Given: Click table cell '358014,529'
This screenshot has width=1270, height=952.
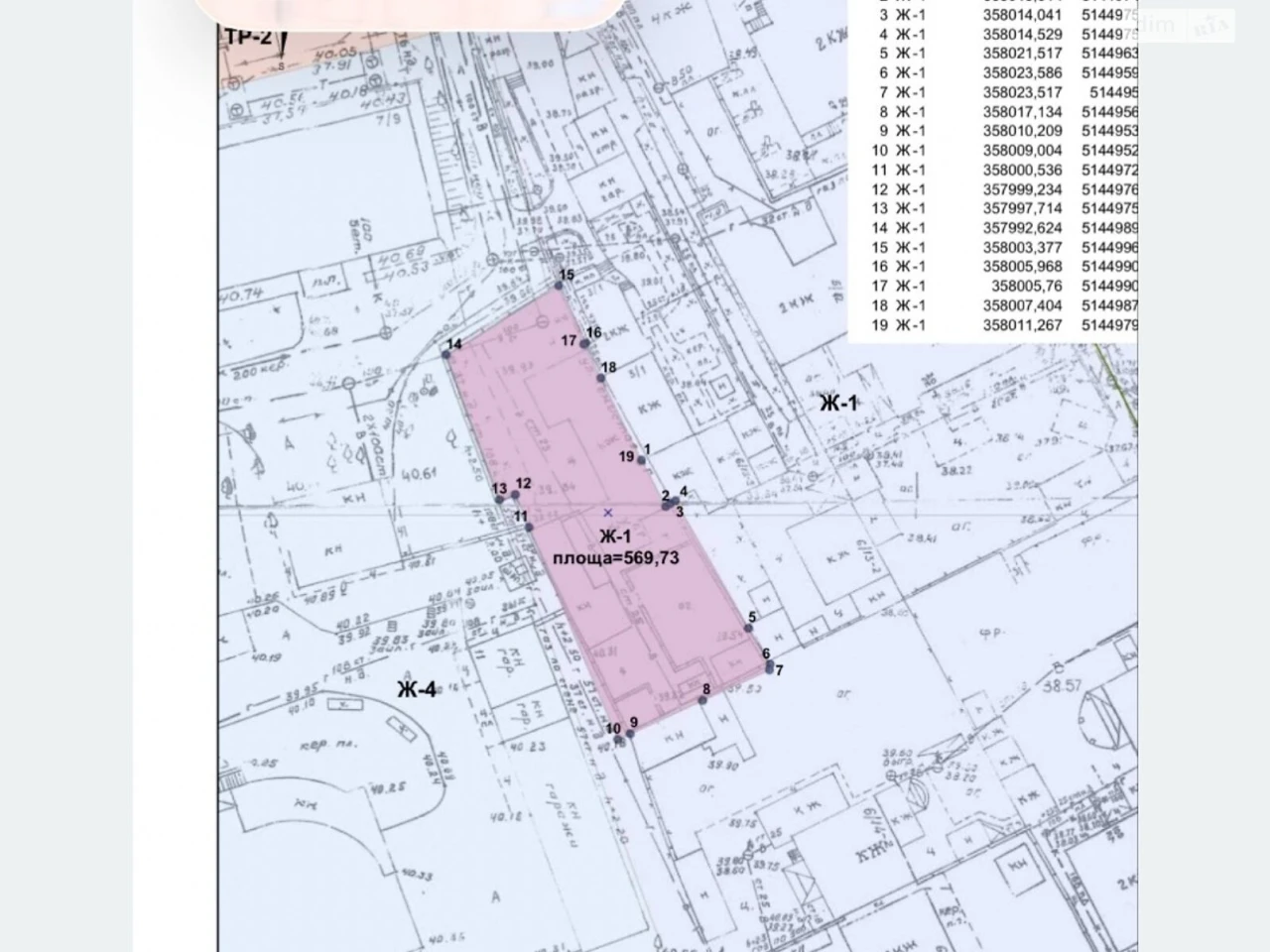Looking at the screenshot, I should pos(1022,35).
